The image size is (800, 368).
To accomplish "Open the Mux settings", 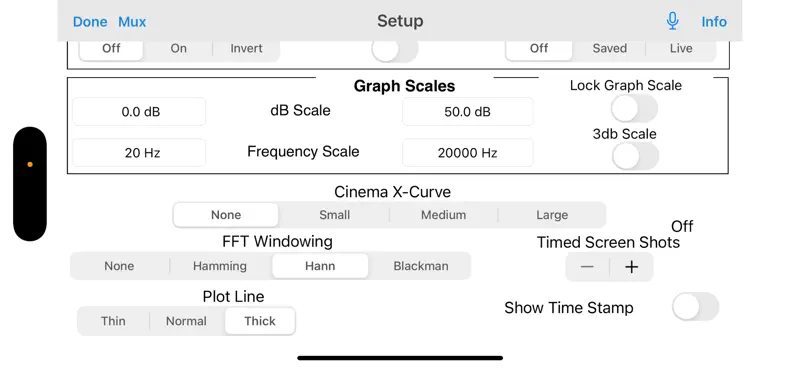I will tap(132, 22).
